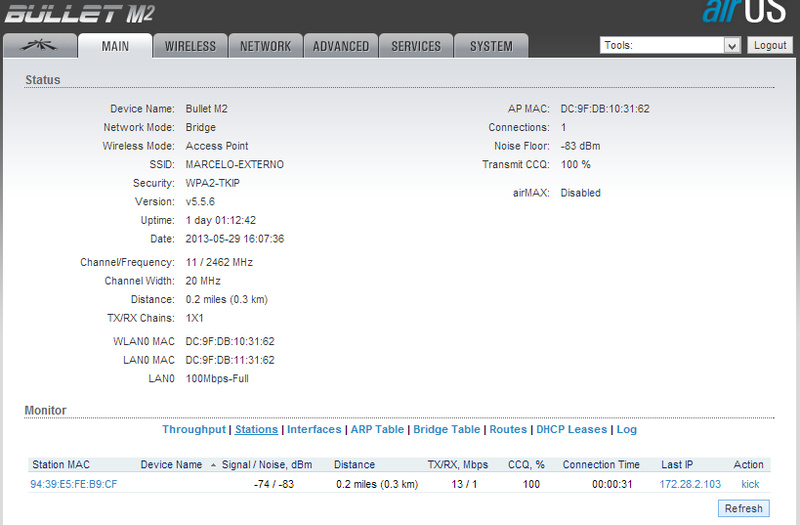Click the Channel Width value 20 MHz
The image size is (800, 525).
point(203,281)
